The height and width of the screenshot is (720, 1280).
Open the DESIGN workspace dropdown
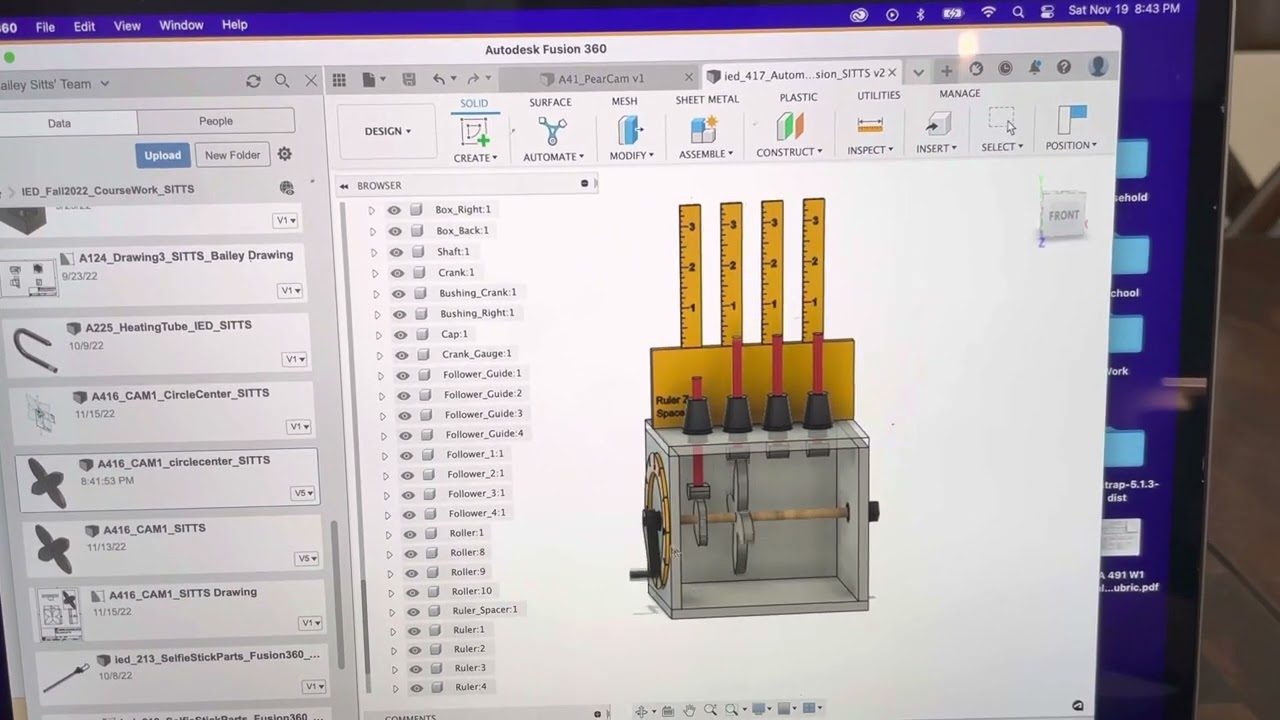pos(388,131)
